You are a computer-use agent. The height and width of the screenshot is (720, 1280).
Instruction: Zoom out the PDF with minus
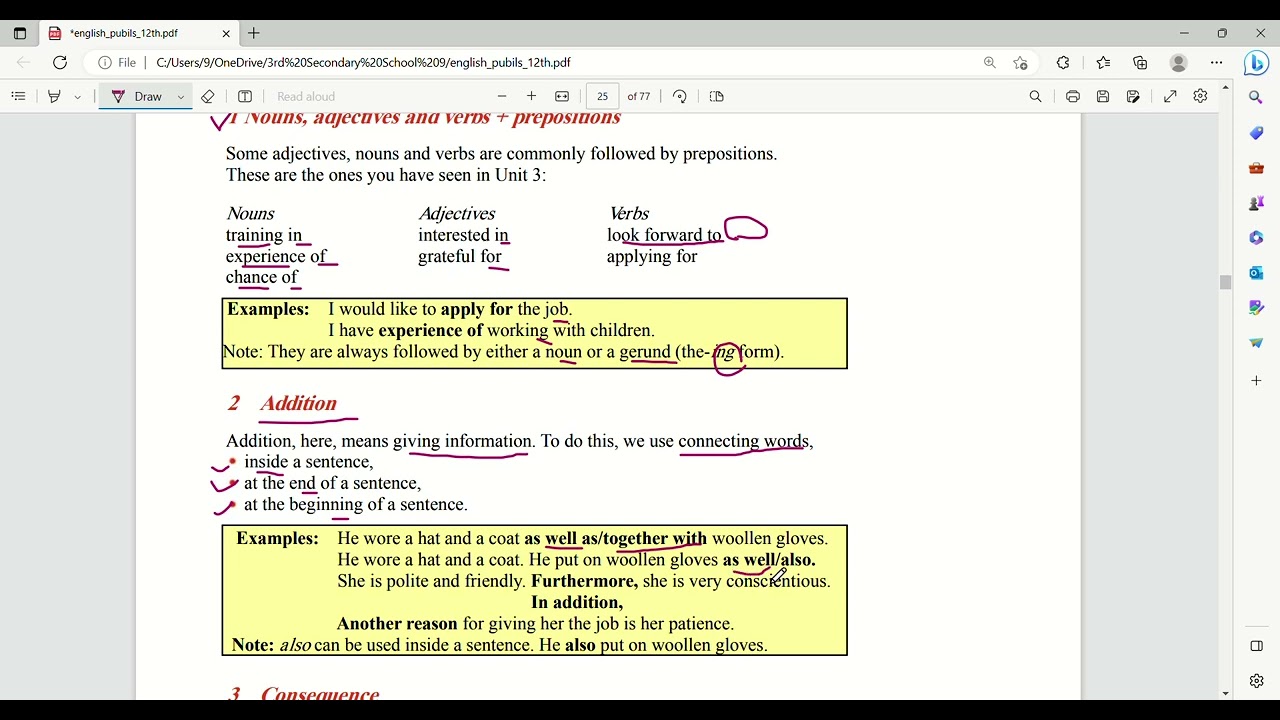[x=502, y=96]
